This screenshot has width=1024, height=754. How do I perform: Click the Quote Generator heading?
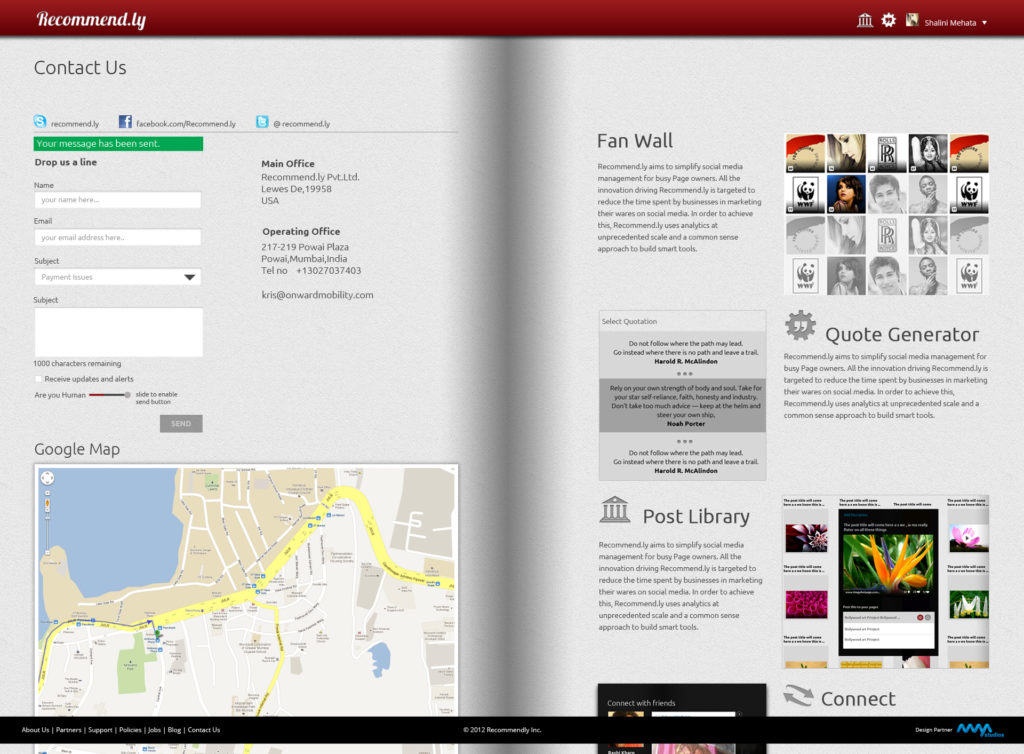902,334
